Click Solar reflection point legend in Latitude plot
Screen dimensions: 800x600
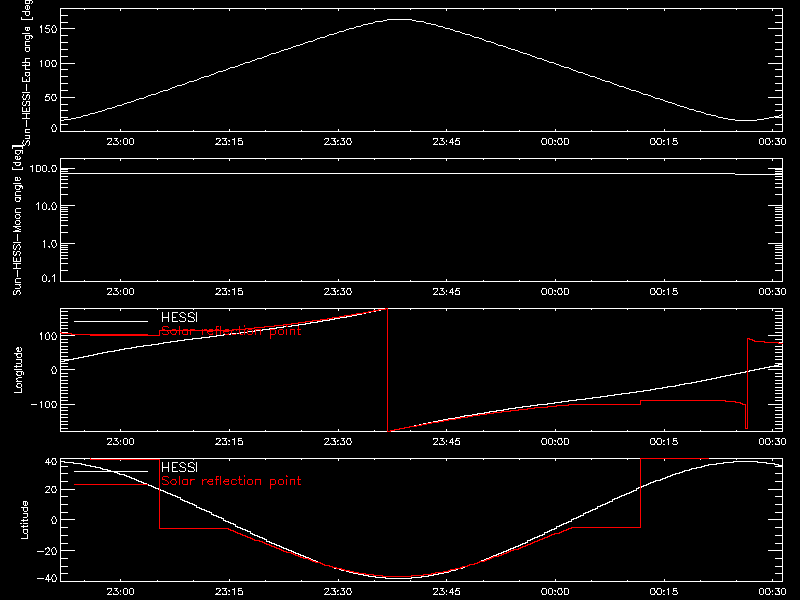click(x=231, y=481)
